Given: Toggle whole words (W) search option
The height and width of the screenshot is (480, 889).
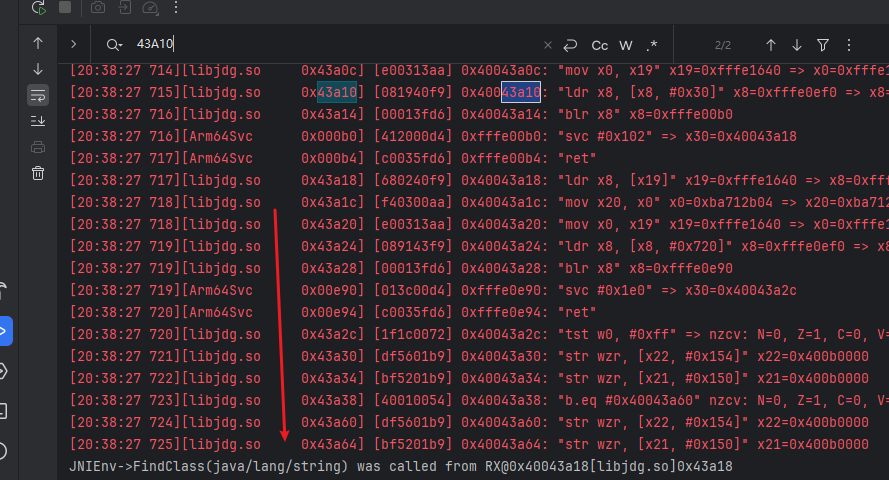Looking at the screenshot, I should [626, 45].
